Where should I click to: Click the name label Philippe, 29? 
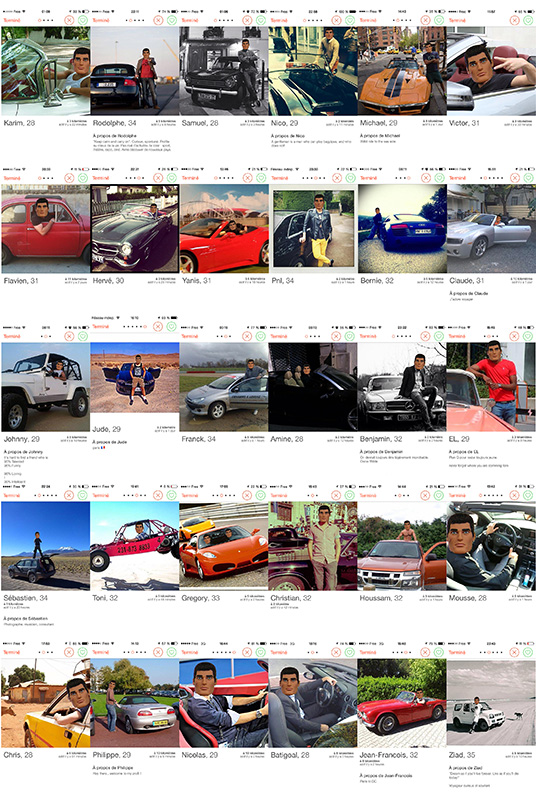pos(112,755)
